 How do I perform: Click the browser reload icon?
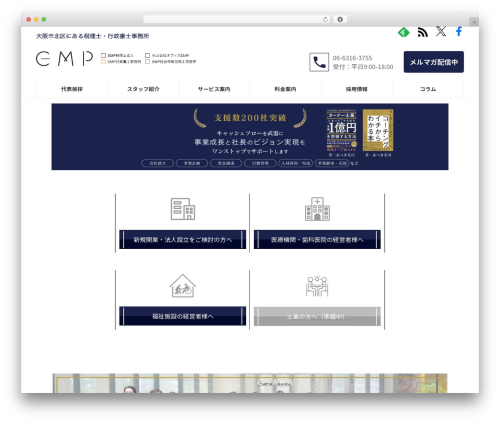click(x=325, y=19)
